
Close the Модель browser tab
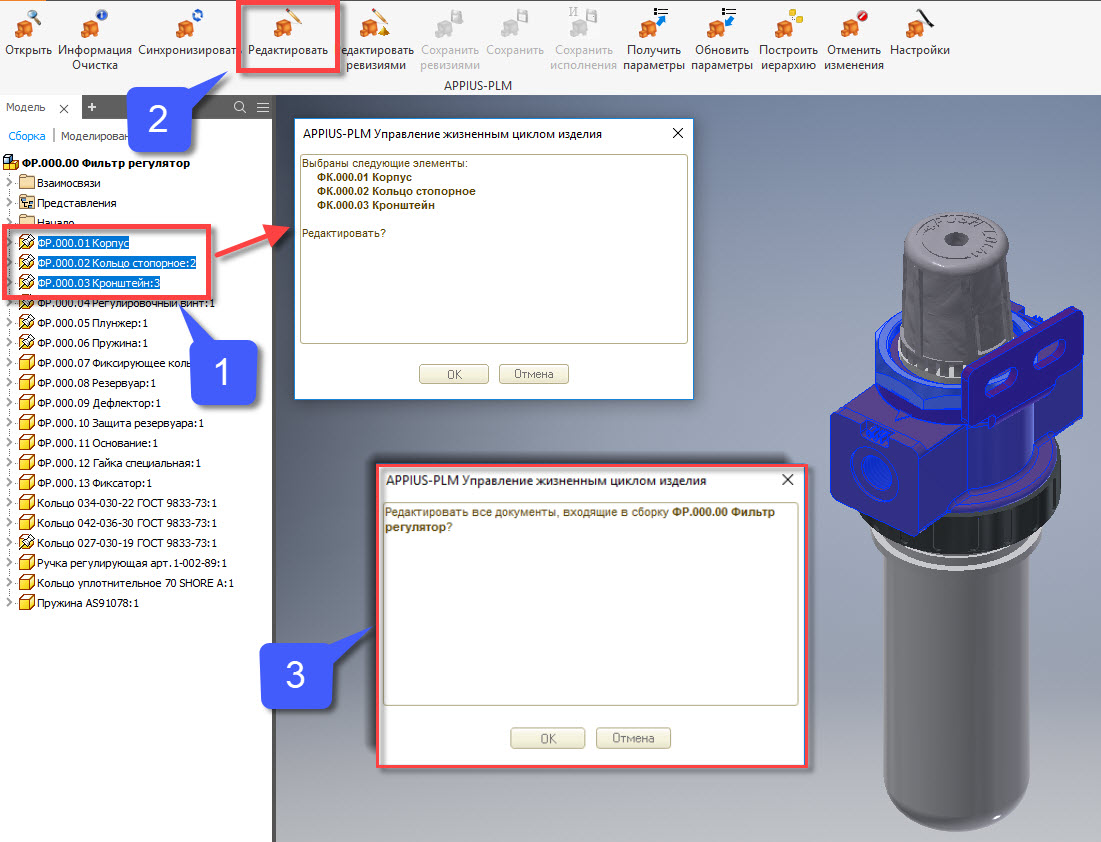[64, 109]
